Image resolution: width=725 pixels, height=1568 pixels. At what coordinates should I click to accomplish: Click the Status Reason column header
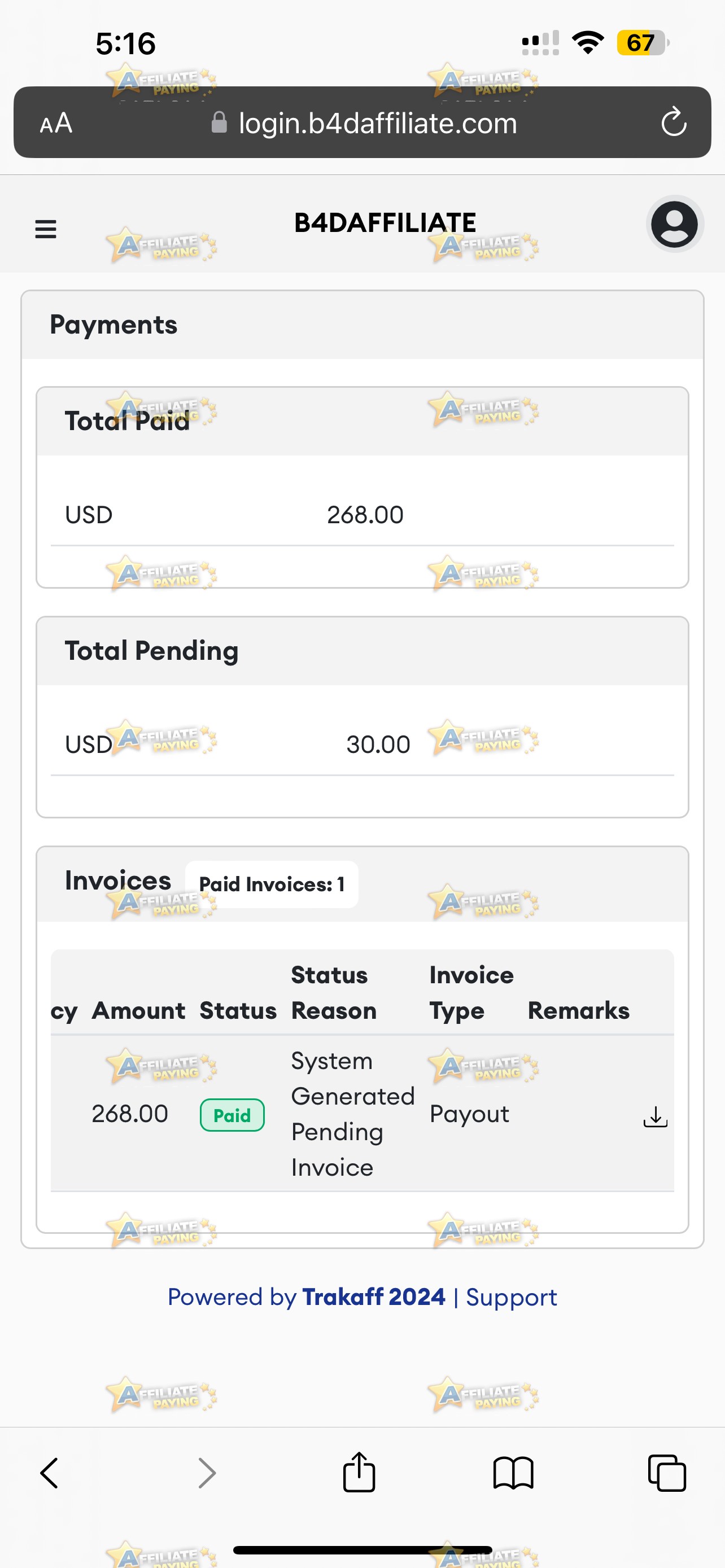(x=334, y=992)
